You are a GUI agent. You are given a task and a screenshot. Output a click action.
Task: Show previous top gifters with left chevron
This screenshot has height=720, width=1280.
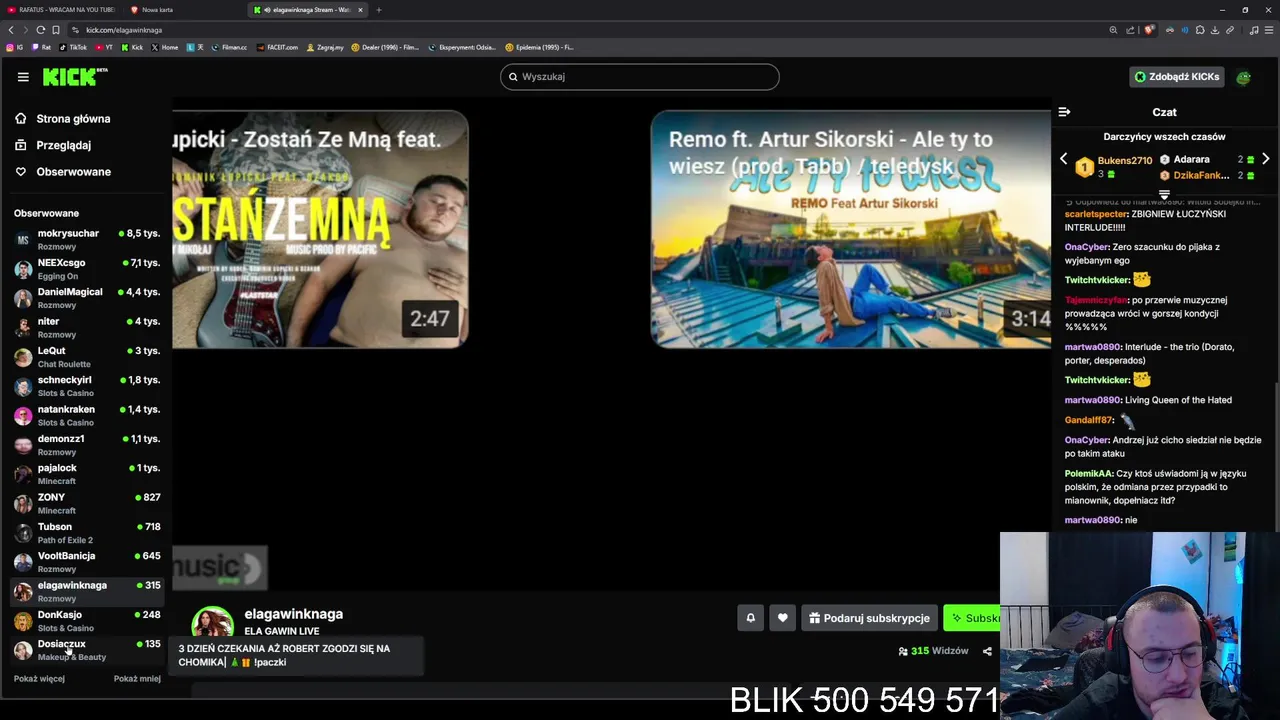point(1064,159)
